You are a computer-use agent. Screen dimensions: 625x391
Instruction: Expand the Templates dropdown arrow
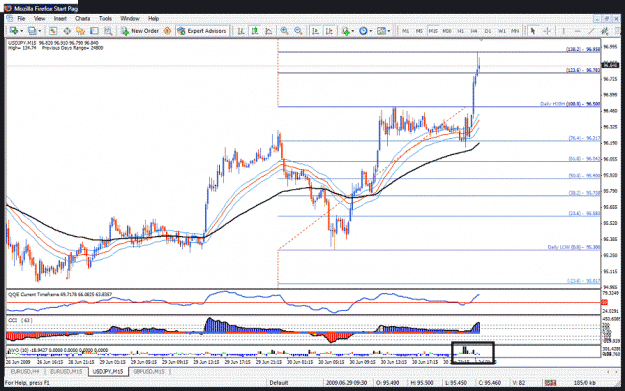389,31
